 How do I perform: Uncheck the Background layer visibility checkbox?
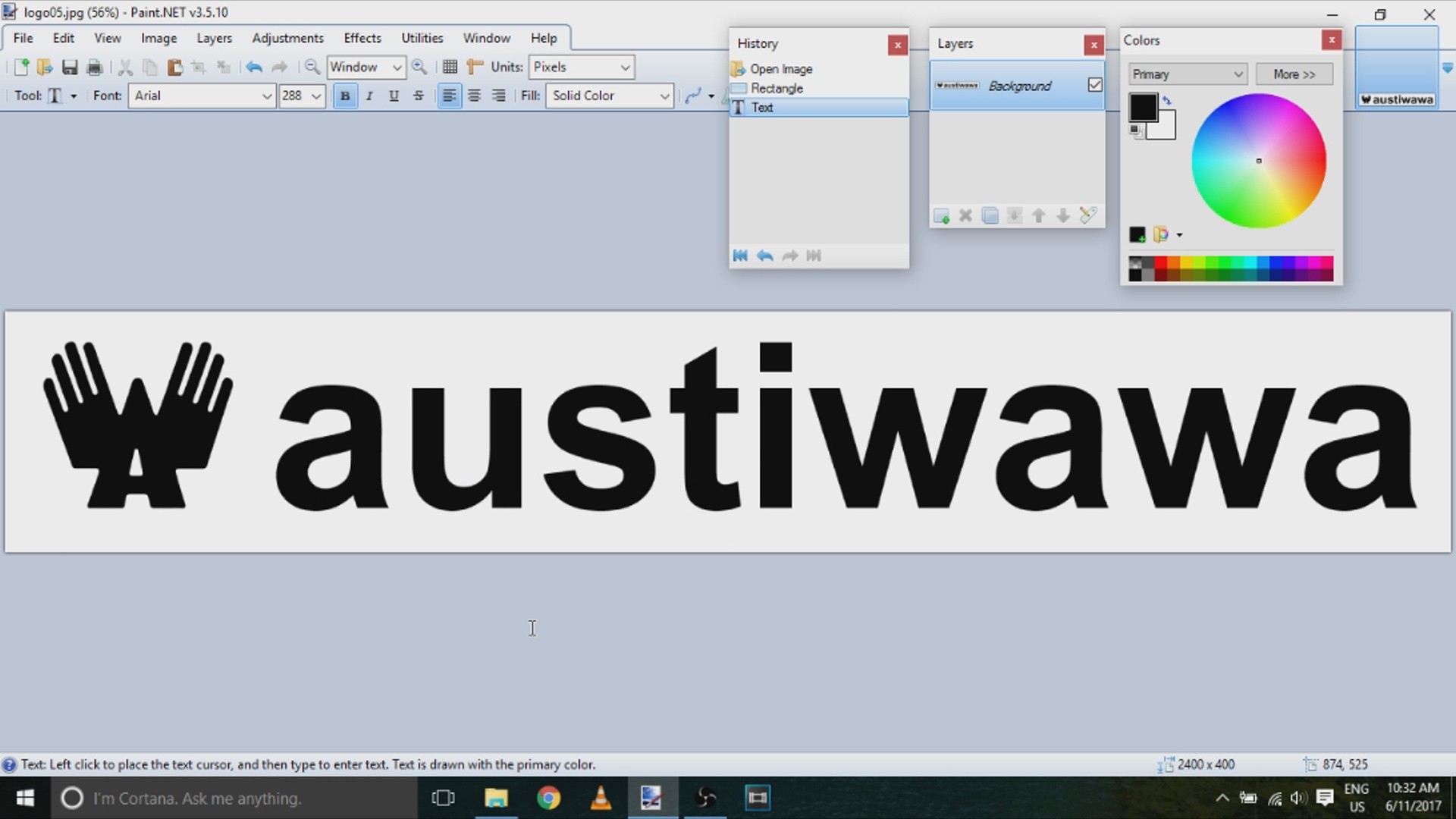tap(1094, 85)
